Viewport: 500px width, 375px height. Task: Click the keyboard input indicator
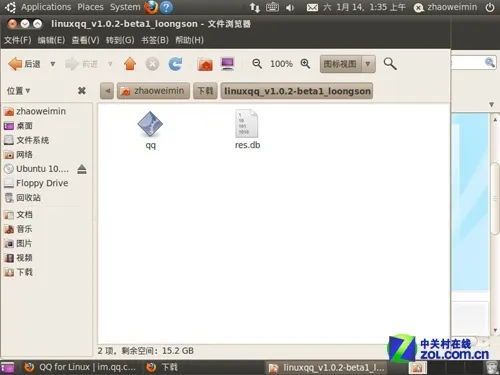tap(272, 7)
